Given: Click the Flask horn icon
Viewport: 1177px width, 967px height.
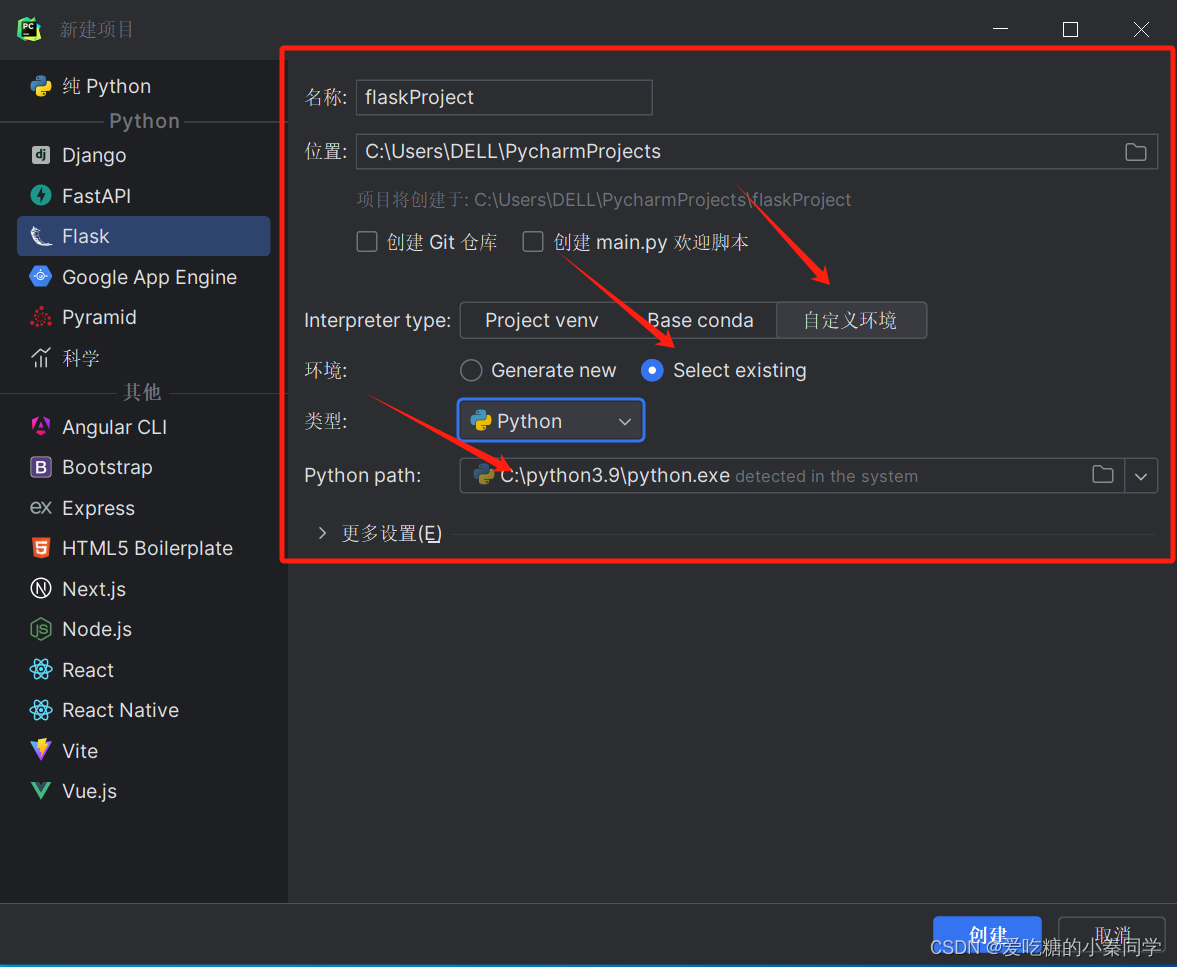Looking at the screenshot, I should point(41,236).
